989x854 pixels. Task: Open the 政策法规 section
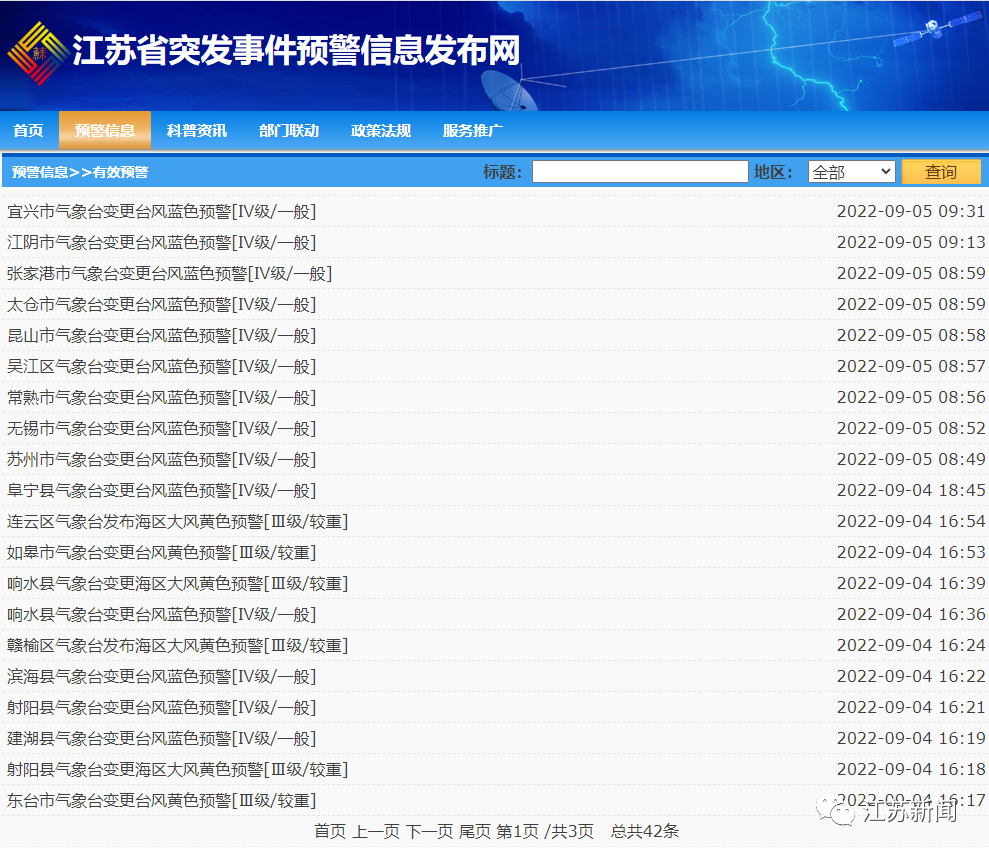coord(380,130)
